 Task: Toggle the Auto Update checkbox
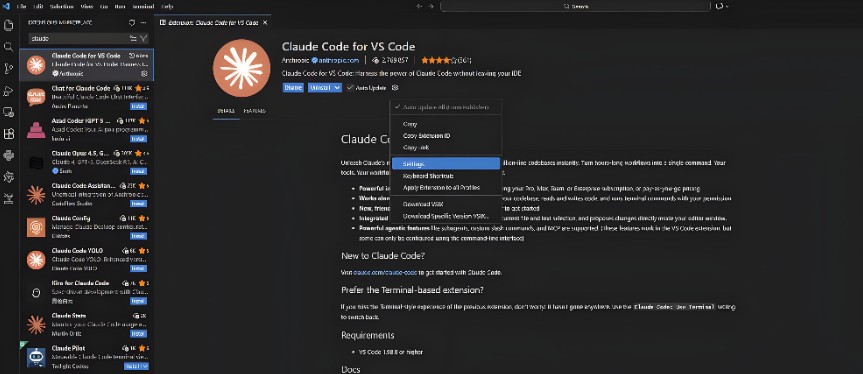(x=349, y=88)
